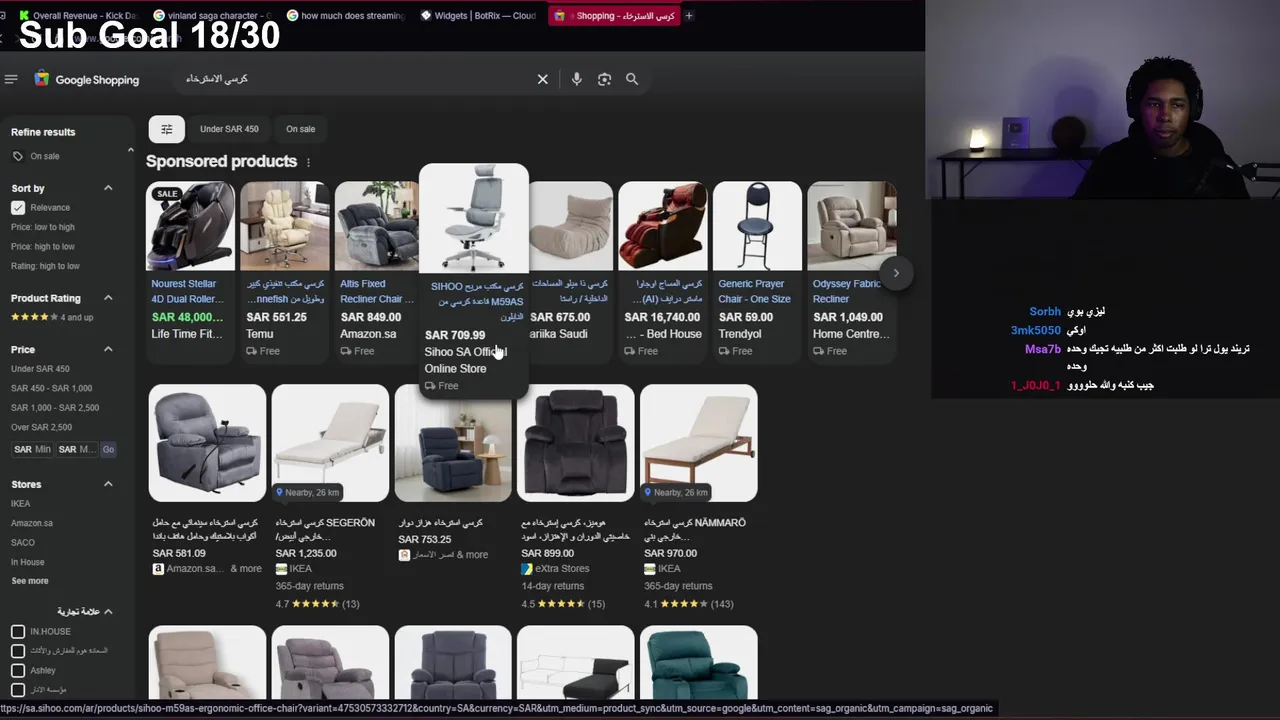Open the SIHOO M59AS ergonomic chair image

tap(474, 219)
